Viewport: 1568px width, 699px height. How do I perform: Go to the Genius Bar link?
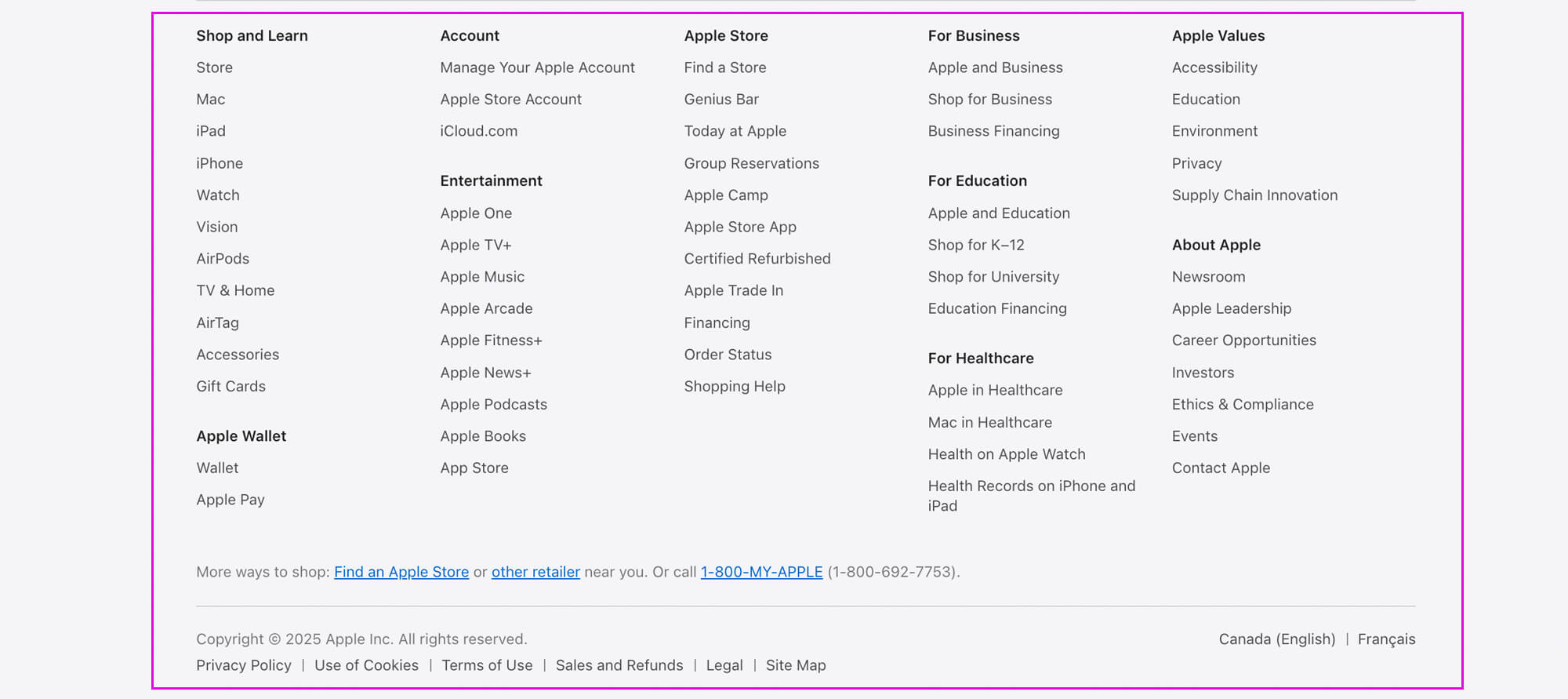click(x=721, y=100)
